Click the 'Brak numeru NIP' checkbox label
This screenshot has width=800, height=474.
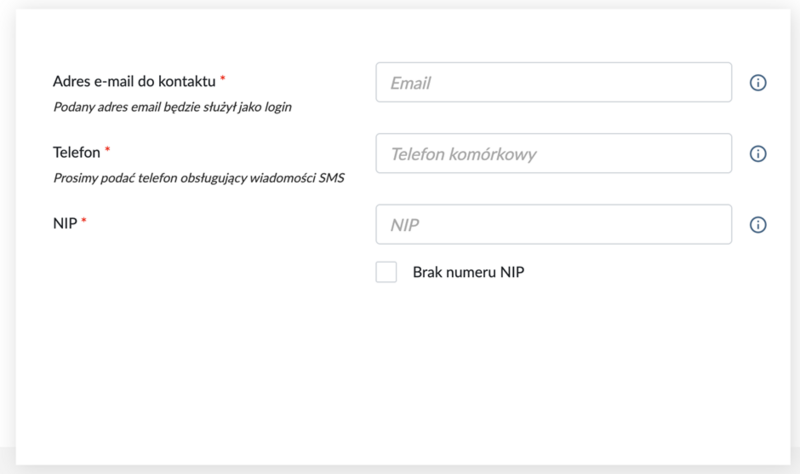(468, 272)
